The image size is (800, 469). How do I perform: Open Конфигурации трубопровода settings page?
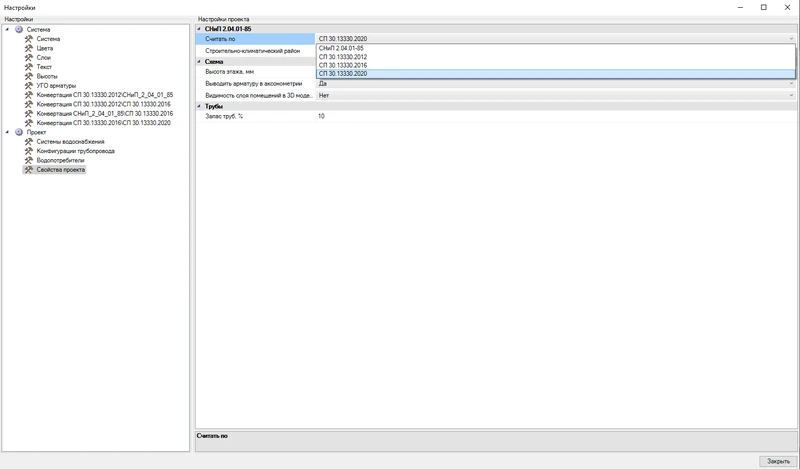pyautogui.click(x=75, y=151)
